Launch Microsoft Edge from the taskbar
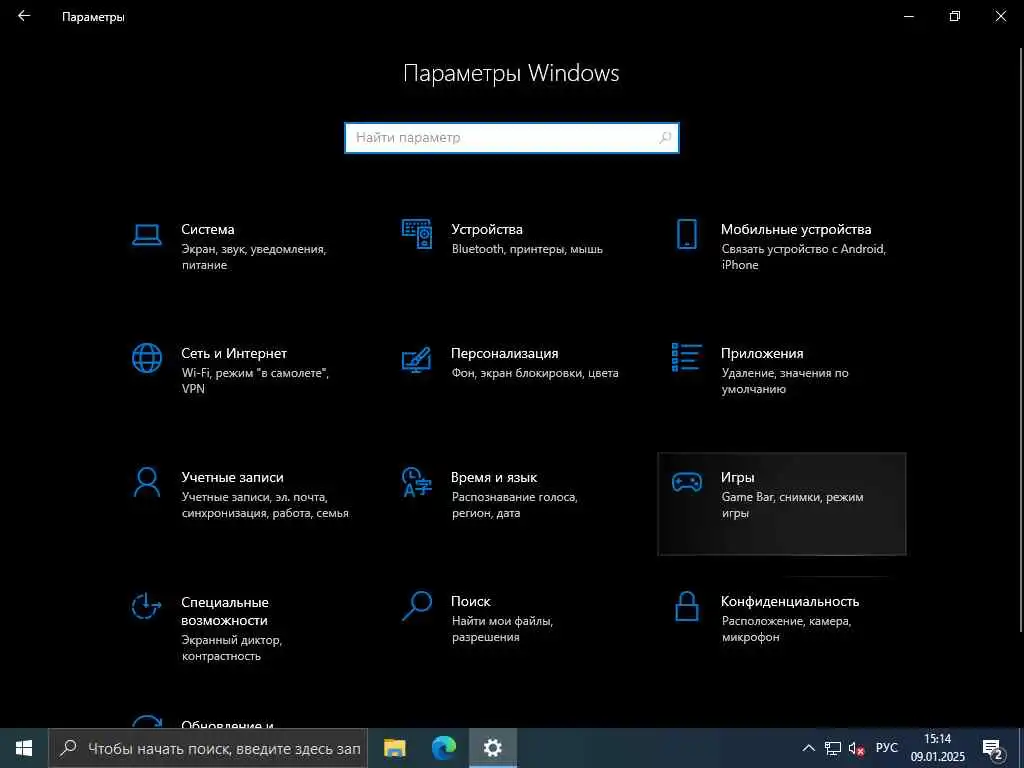Screen dimensions: 1024x768 444,748
